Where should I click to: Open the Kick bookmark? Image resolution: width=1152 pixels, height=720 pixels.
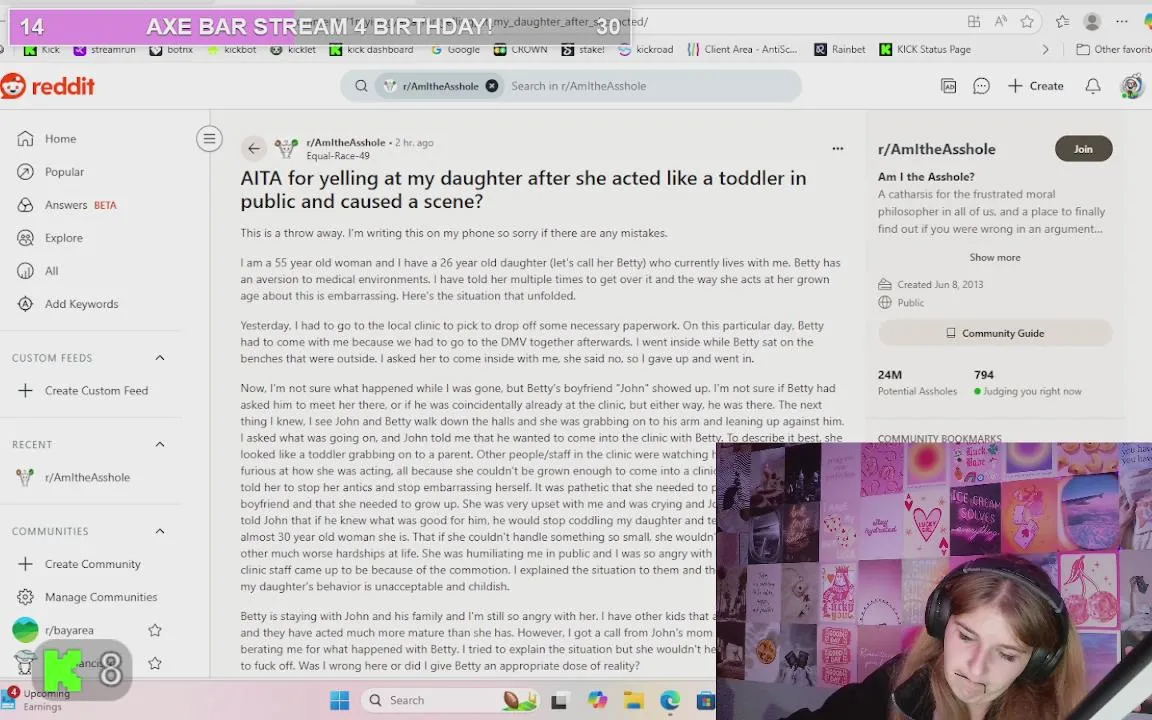coord(42,49)
